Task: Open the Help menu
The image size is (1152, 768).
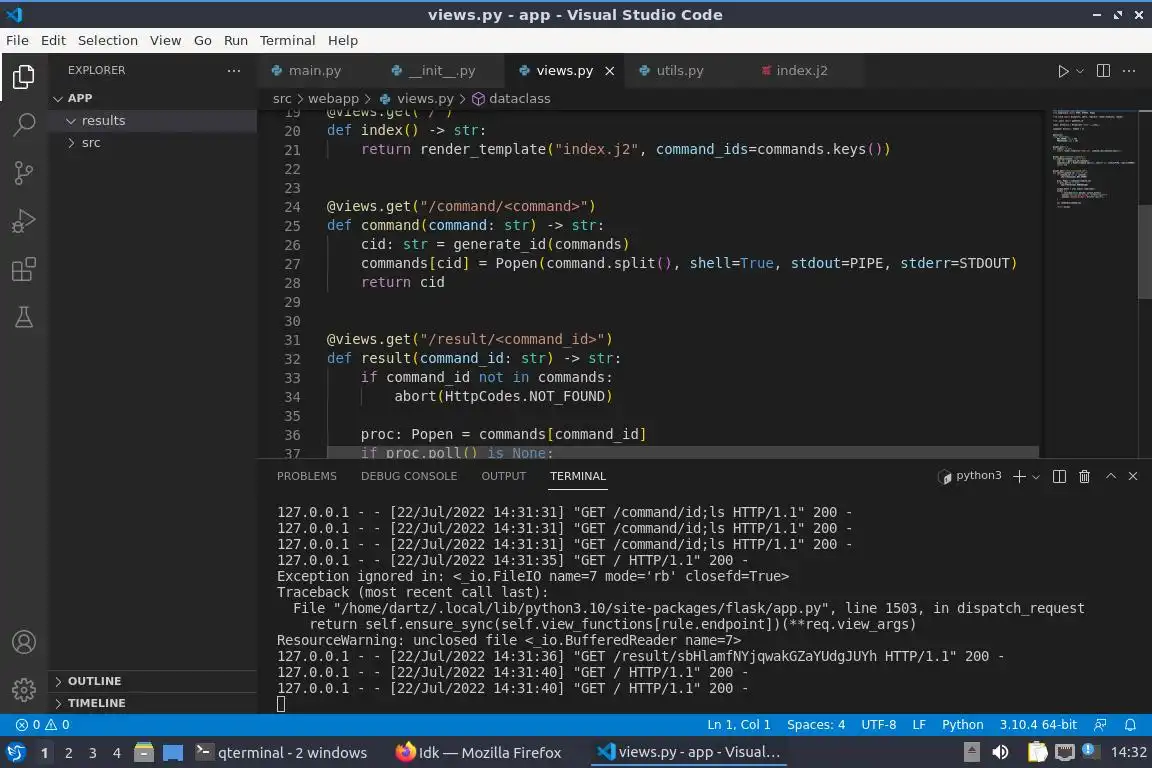Action: click(342, 40)
